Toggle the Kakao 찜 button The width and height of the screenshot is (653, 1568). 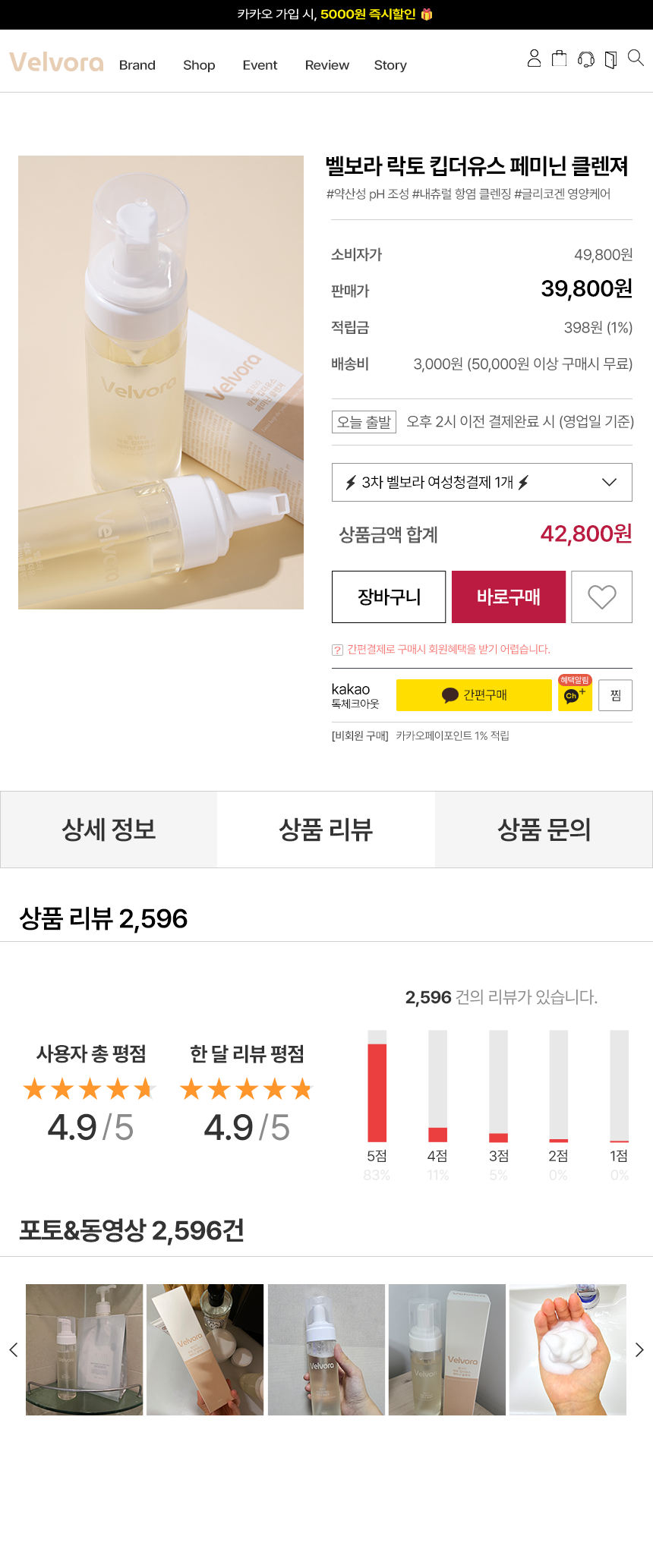pos(615,695)
